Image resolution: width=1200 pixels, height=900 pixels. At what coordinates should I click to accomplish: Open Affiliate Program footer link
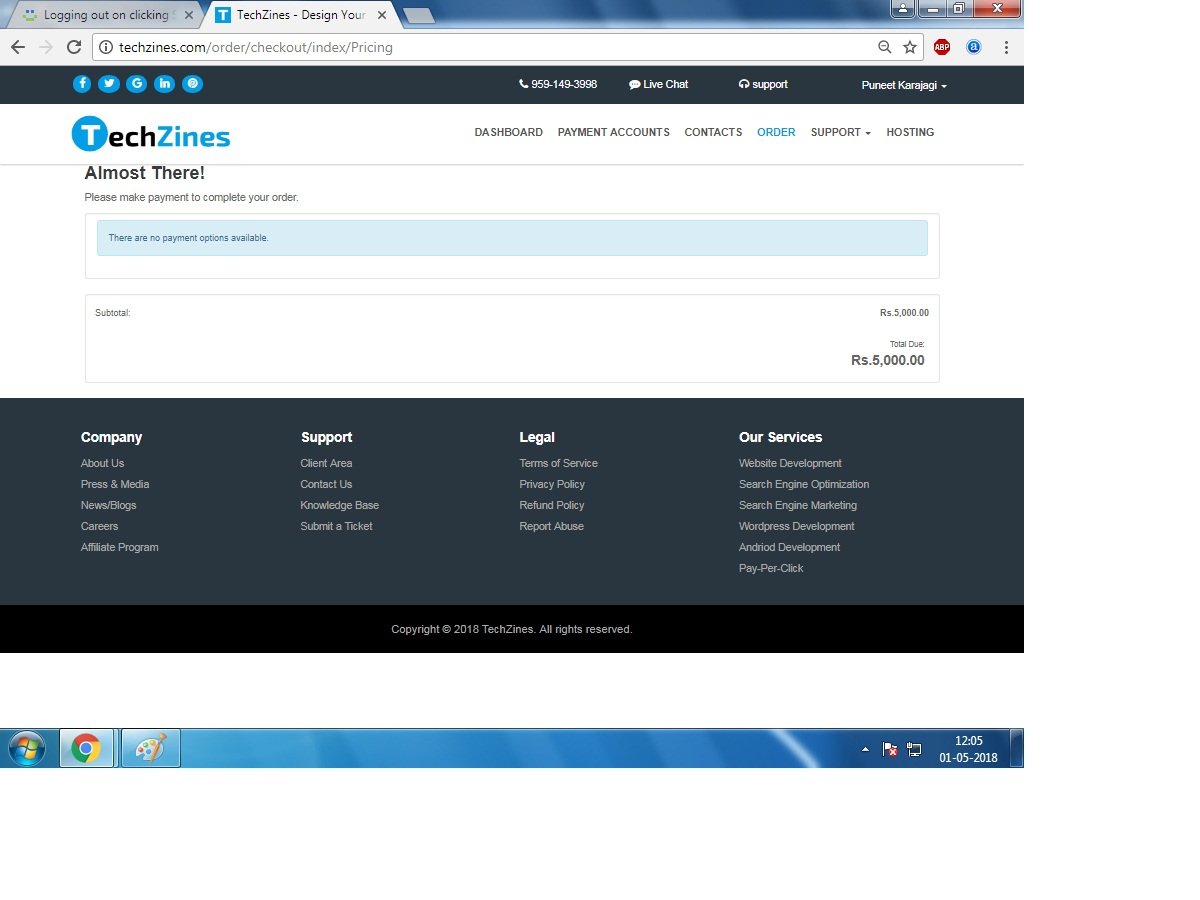[x=120, y=547]
